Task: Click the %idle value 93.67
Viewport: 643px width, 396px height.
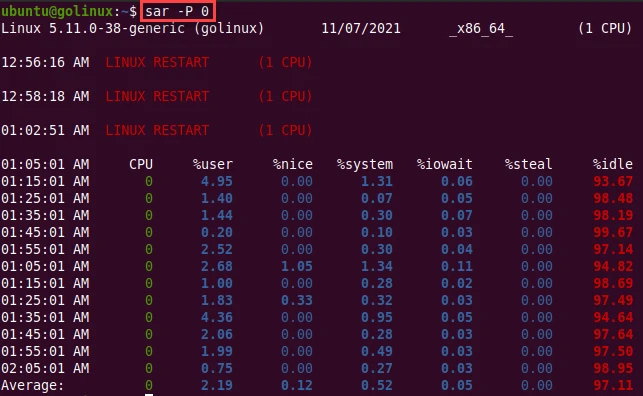Action: click(x=613, y=181)
